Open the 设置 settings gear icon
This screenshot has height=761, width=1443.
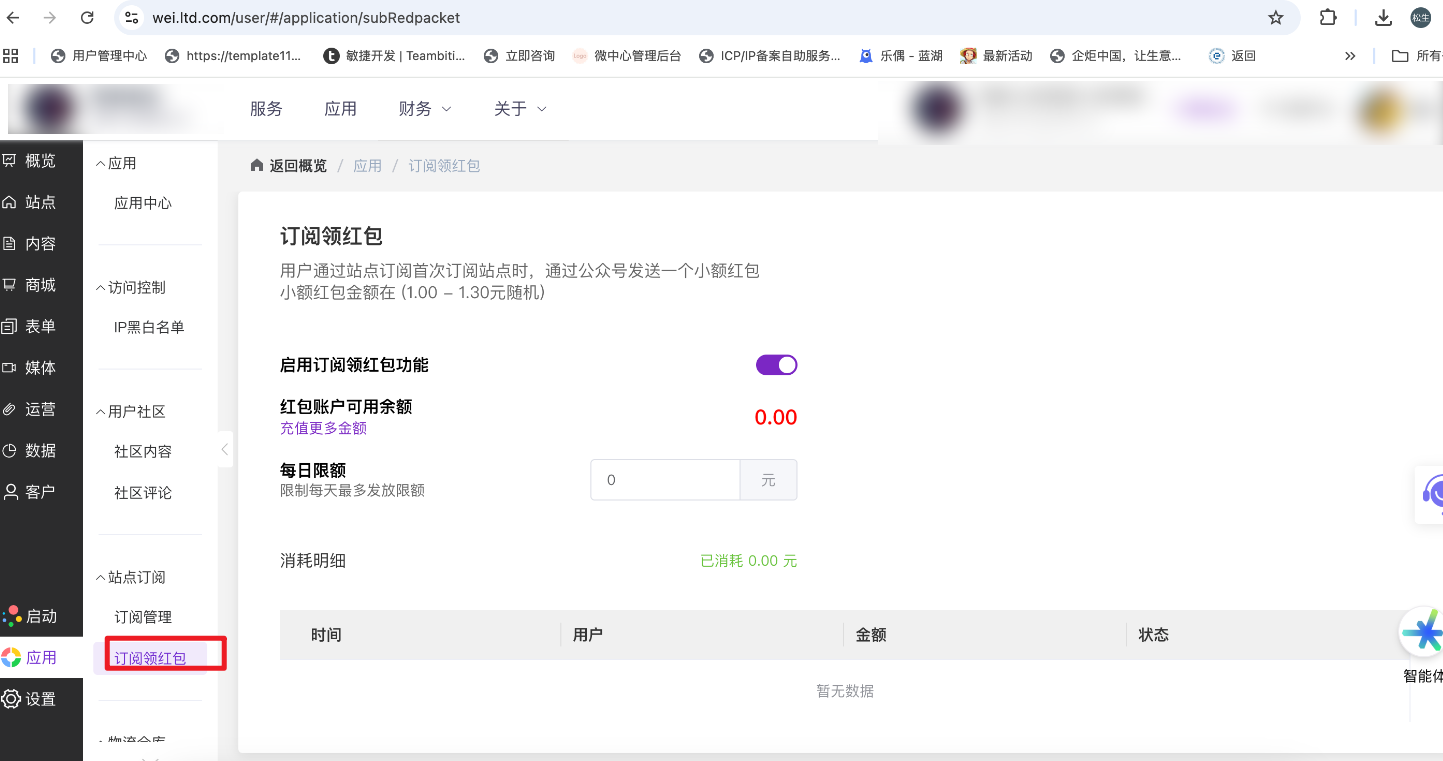point(11,699)
